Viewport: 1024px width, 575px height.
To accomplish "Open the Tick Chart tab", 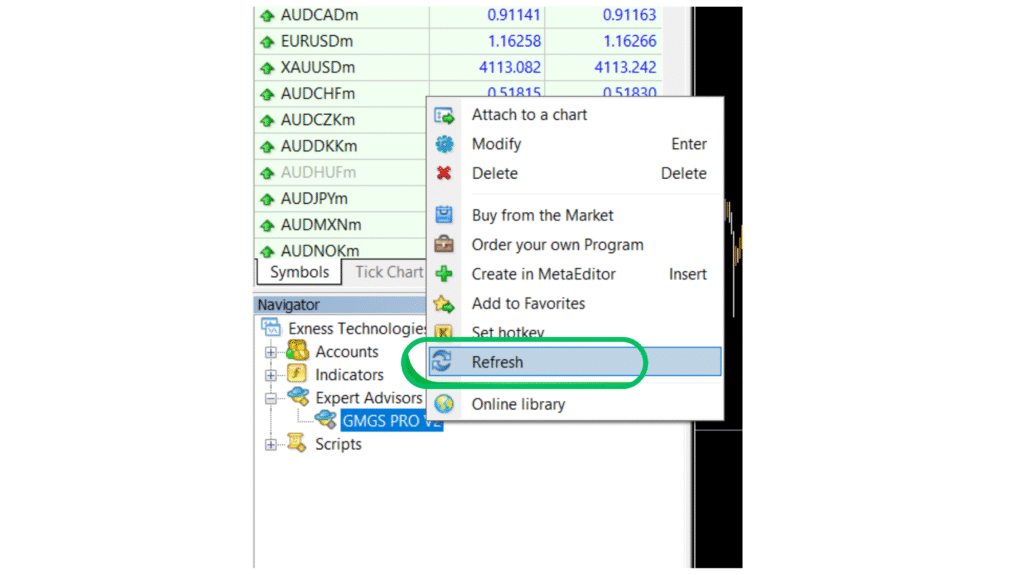I will click(x=388, y=272).
